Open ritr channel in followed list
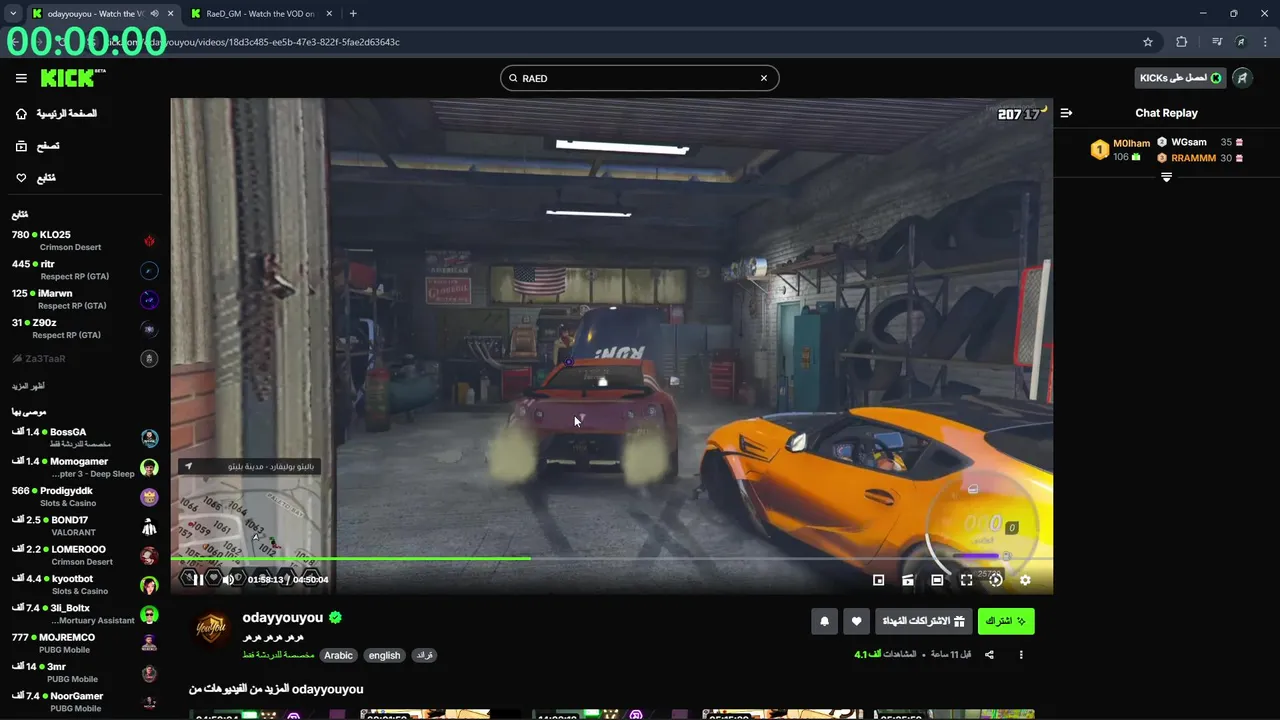Screen dimensions: 1280x720 pos(85,270)
